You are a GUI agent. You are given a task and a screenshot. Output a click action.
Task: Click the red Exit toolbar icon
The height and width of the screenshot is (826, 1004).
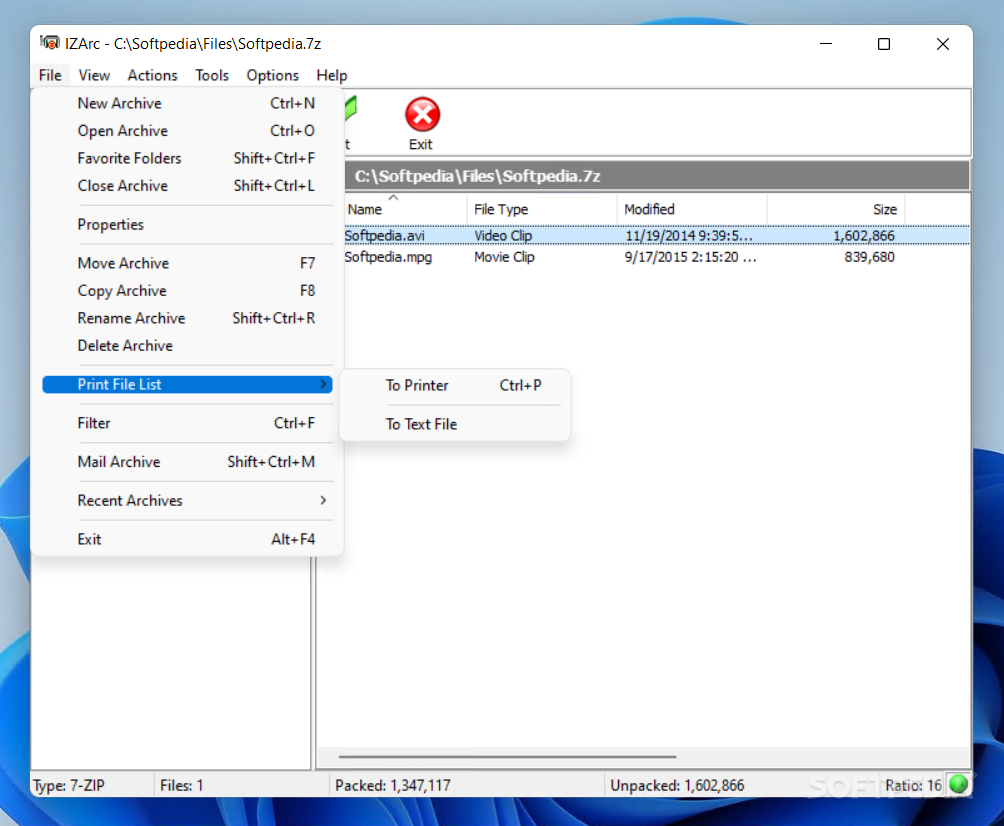[x=422, y=115]
